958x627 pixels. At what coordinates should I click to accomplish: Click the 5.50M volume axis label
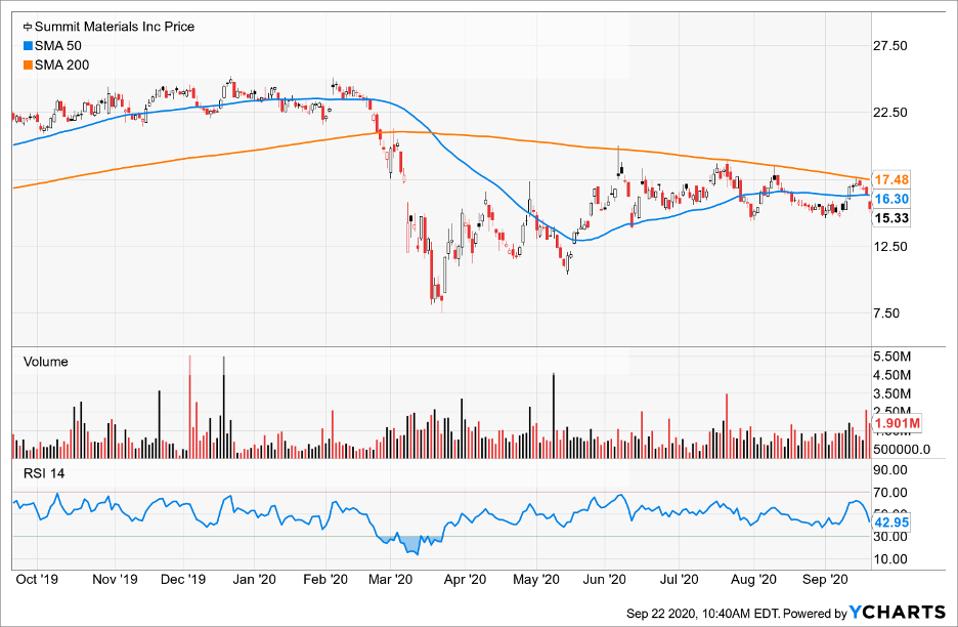892,357
